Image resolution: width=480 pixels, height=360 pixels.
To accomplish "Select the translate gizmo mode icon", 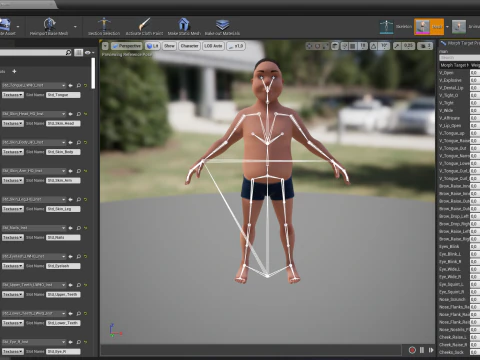I will point(310,46).
